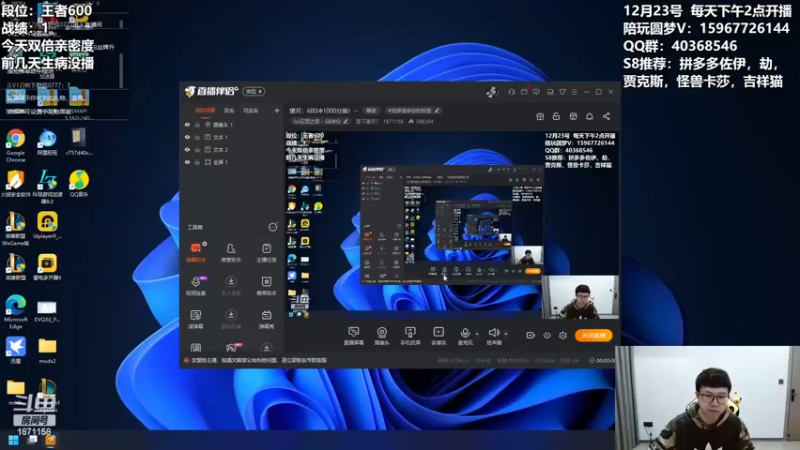800x450 pixels.
Task: Open settings with the gear icon
Action: pos(563,335)
